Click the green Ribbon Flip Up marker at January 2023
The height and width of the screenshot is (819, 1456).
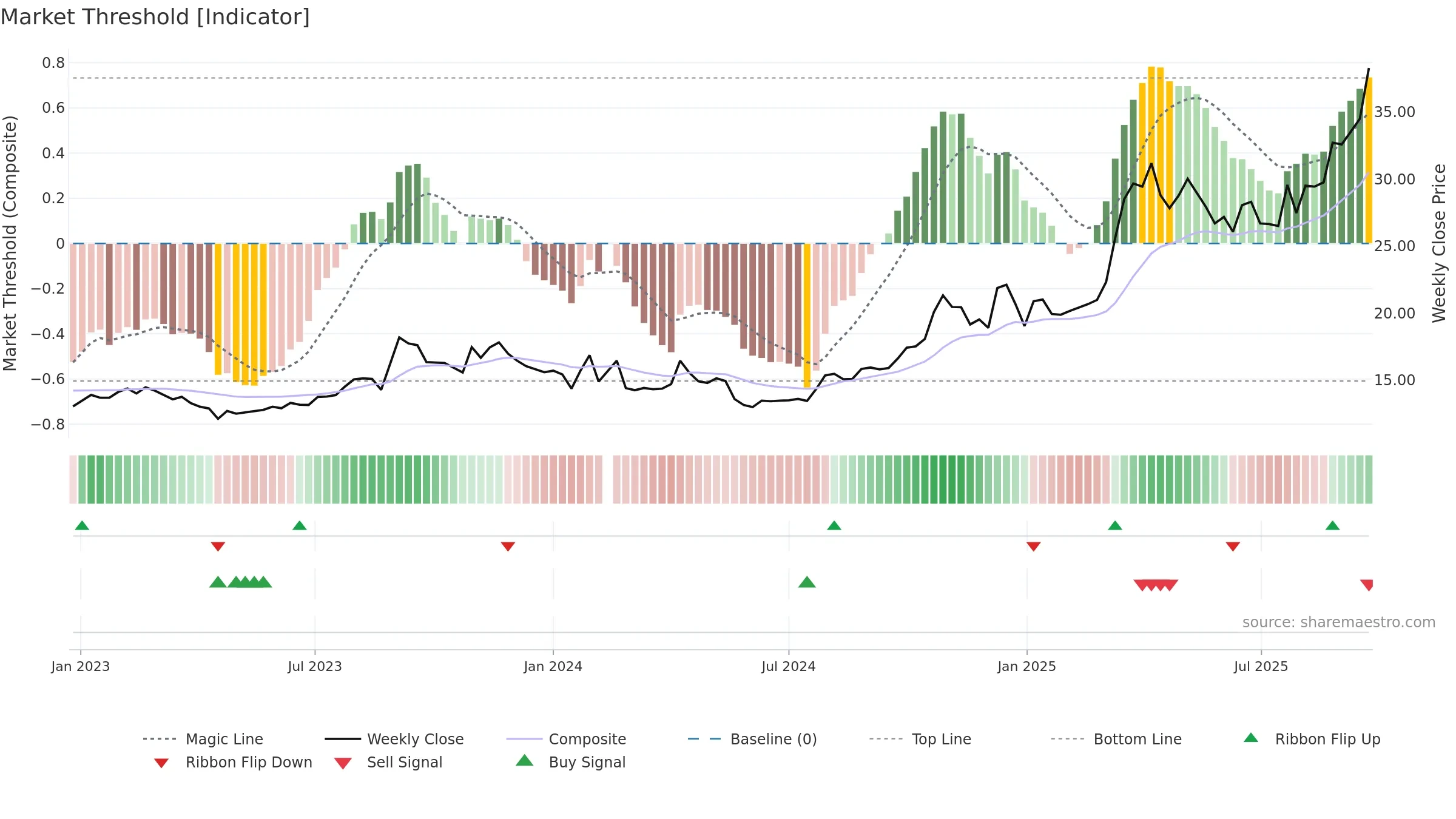(82, 525)
